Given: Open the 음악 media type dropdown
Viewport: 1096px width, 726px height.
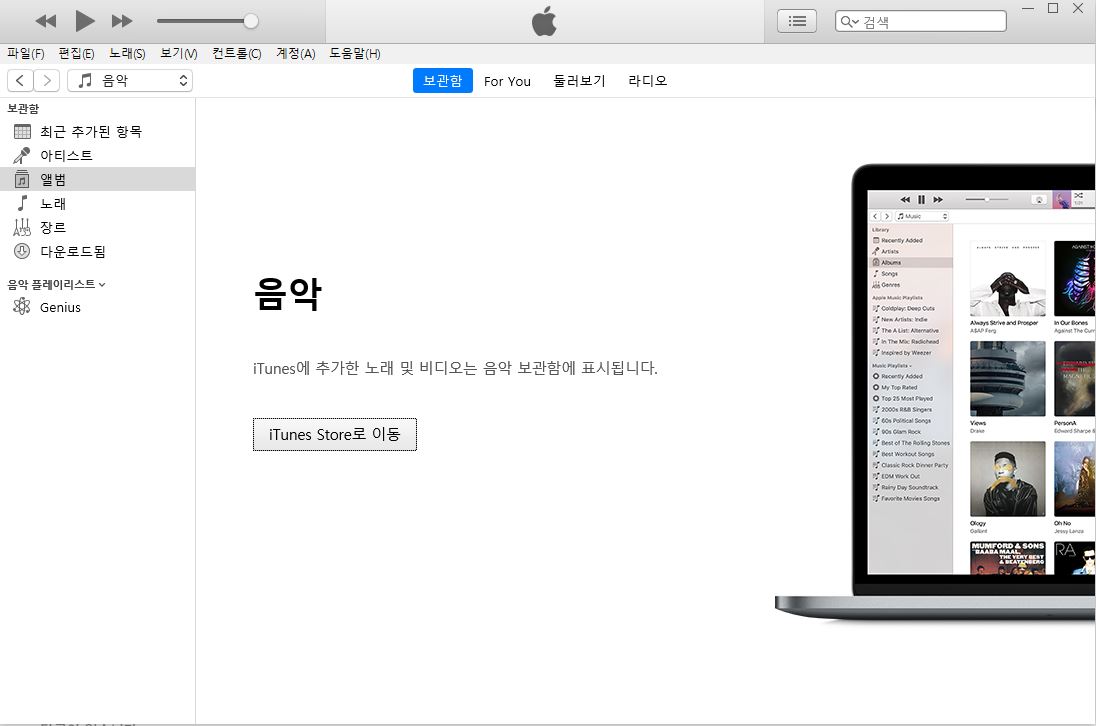Looking at the screenshot, I should pos(130,81).
